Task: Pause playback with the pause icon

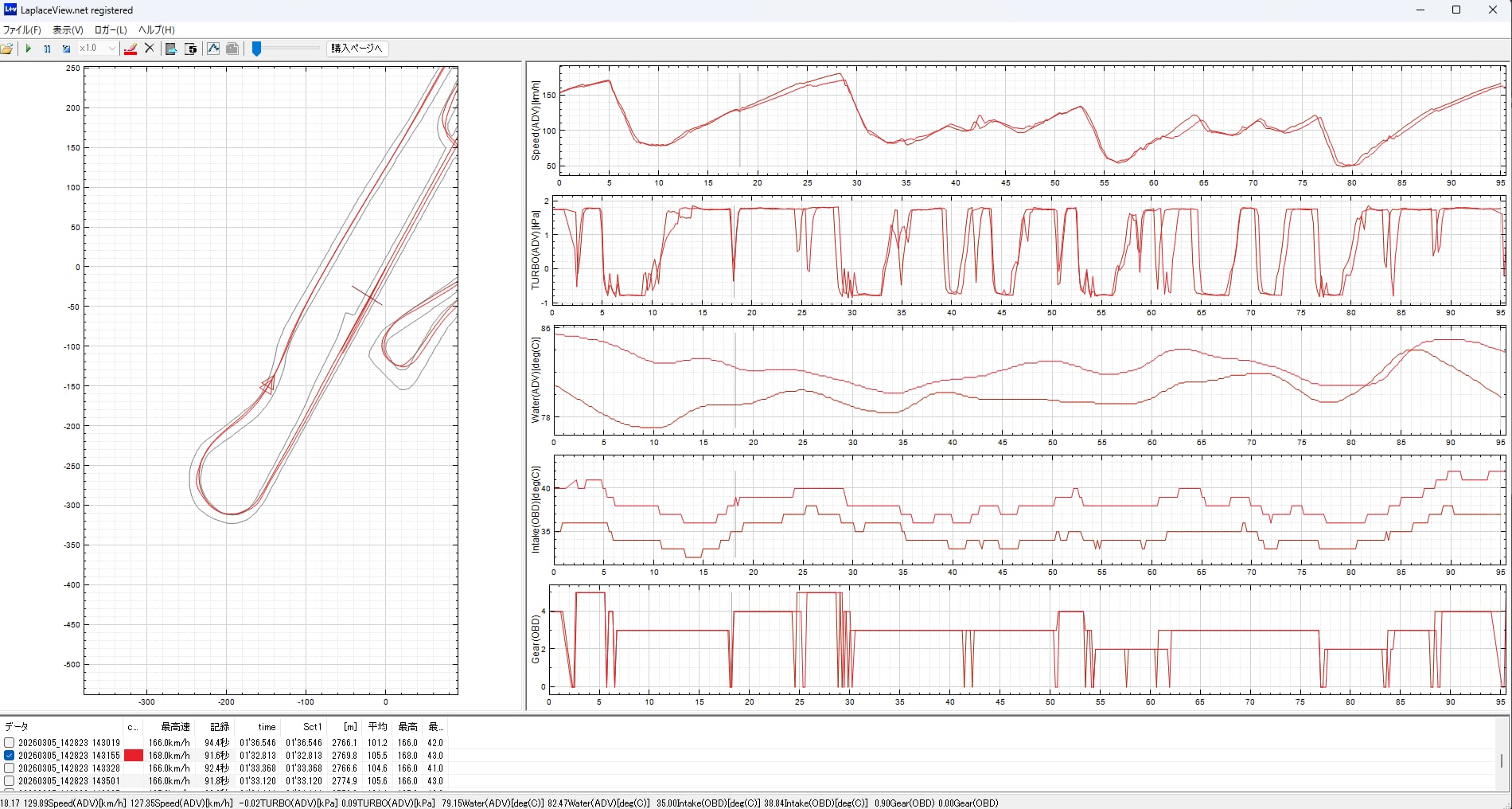Action: (x=47, y=49)
